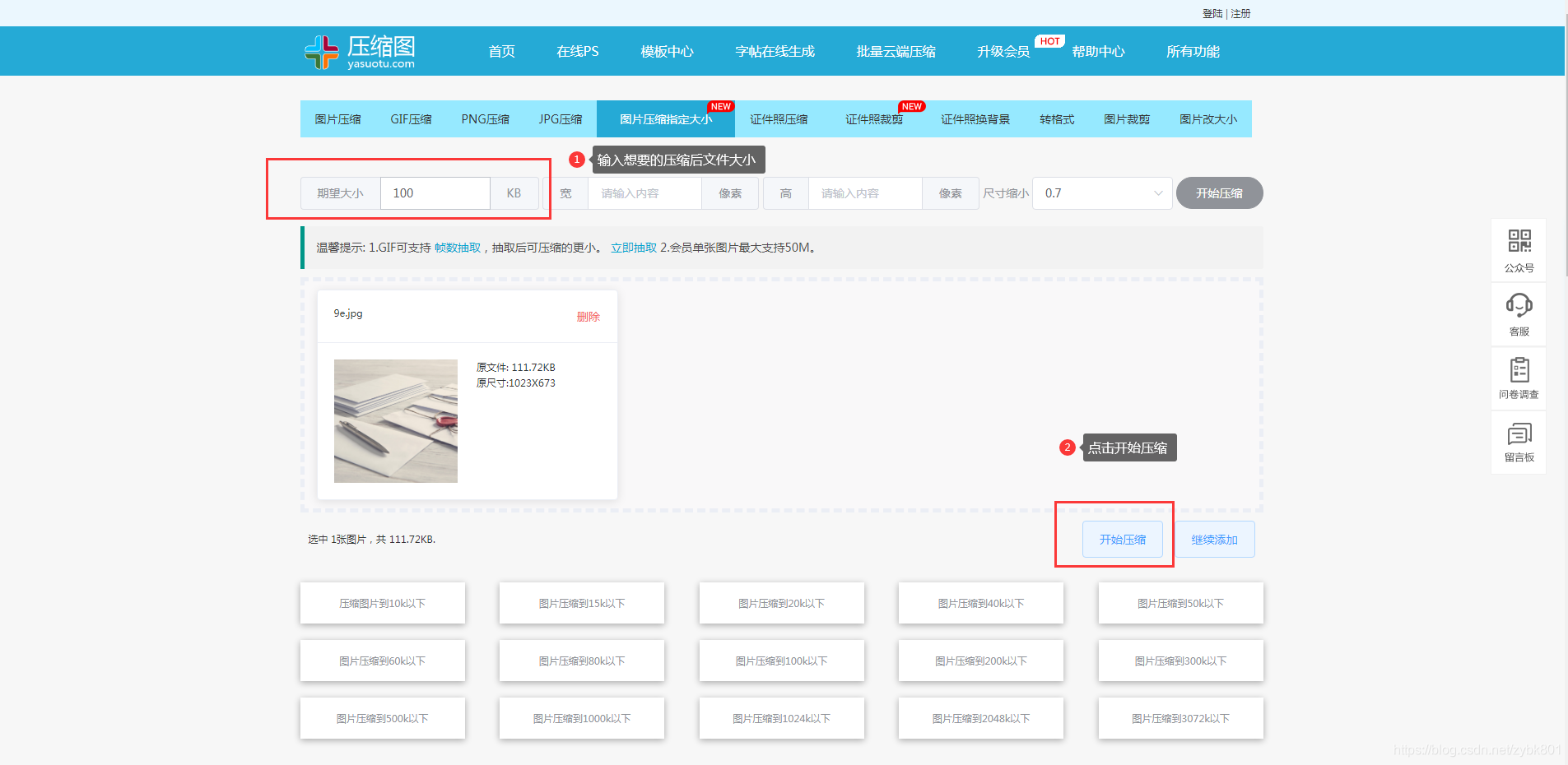Switch to the 证件照换背景 tab

pyautogui.click(x=975, y=119)
